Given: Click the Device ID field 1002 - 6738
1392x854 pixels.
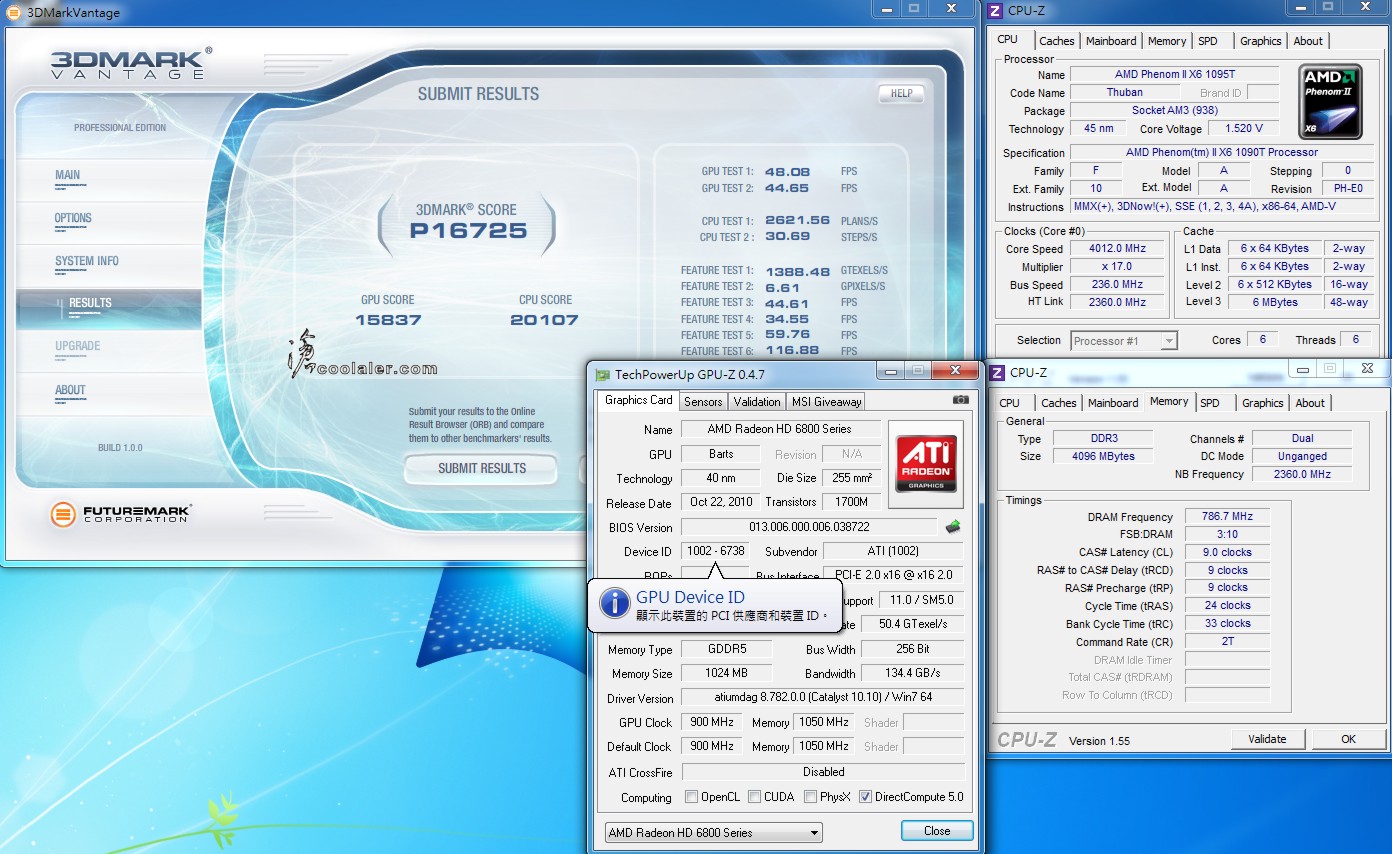Looking at the screenshot, I should 714,551.
